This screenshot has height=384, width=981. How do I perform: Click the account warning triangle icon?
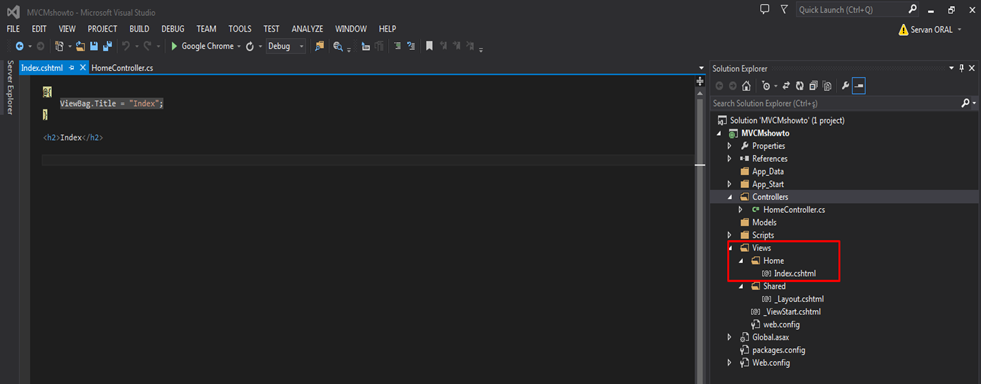point(903,29)
